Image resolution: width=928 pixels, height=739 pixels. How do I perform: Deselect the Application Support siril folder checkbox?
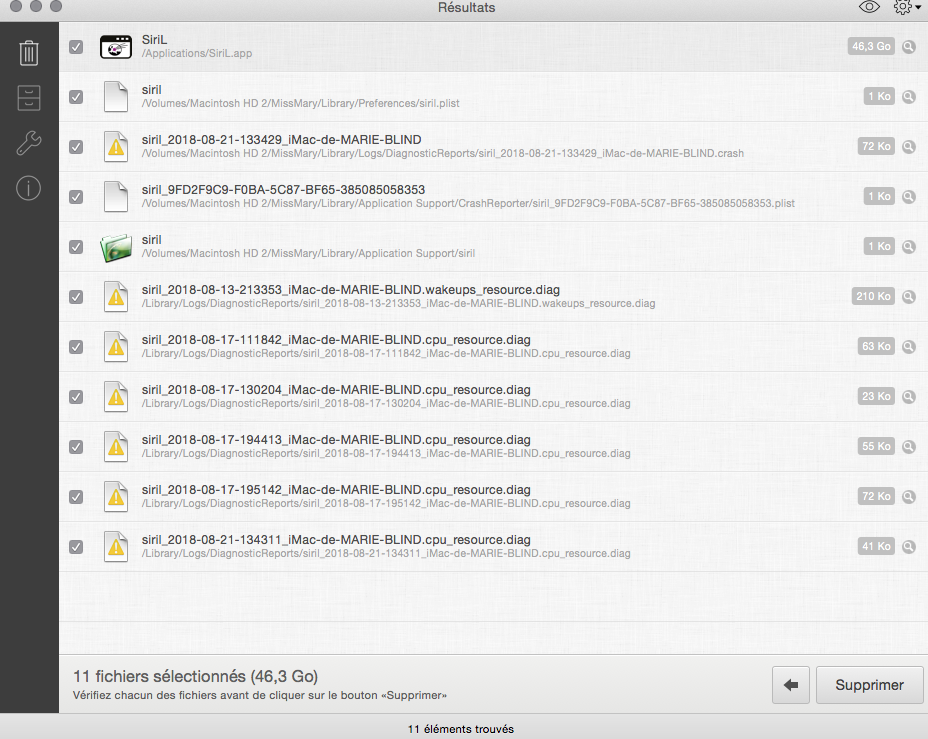76,247
